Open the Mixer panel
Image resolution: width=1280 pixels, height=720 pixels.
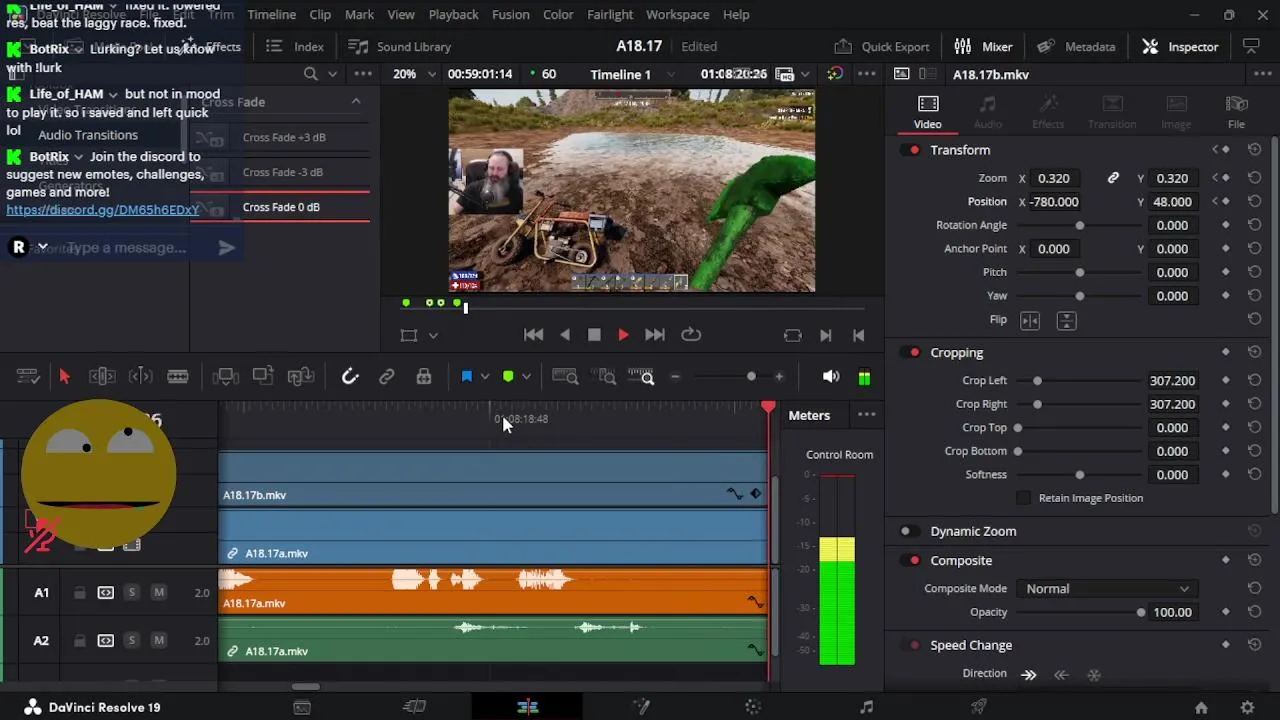983,47
